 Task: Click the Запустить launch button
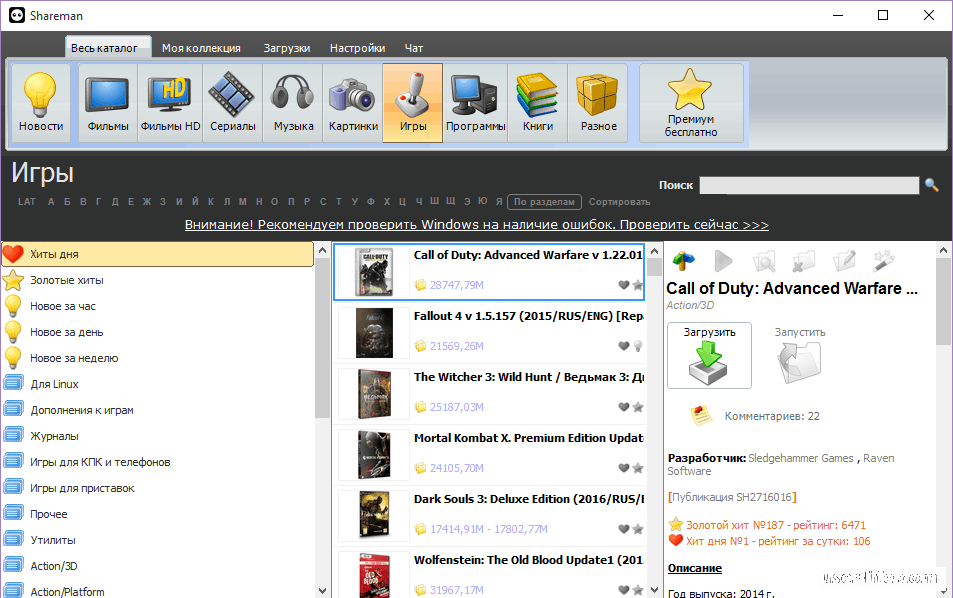[x=800, y=356]
